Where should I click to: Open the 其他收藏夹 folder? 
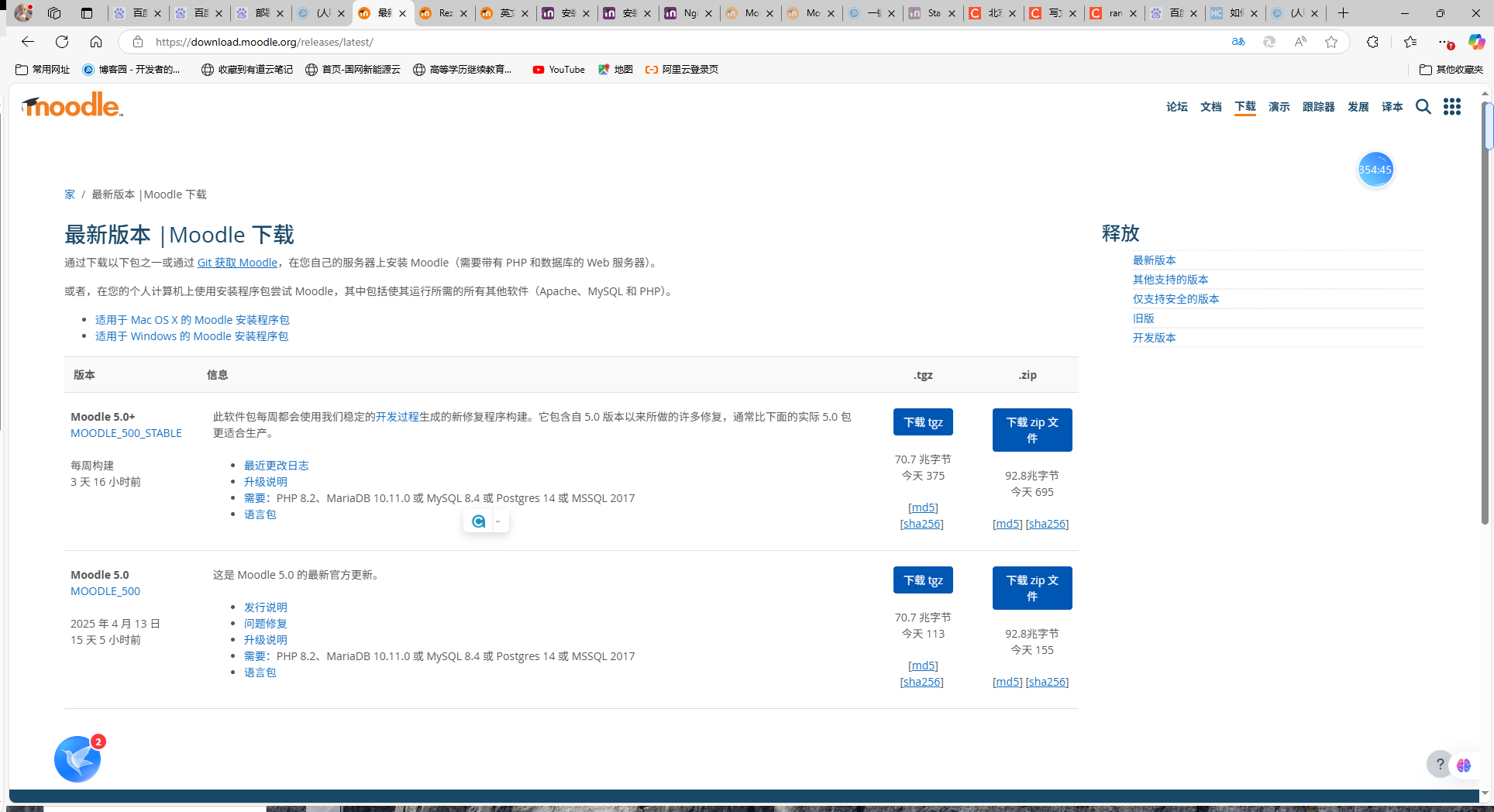1451,70
